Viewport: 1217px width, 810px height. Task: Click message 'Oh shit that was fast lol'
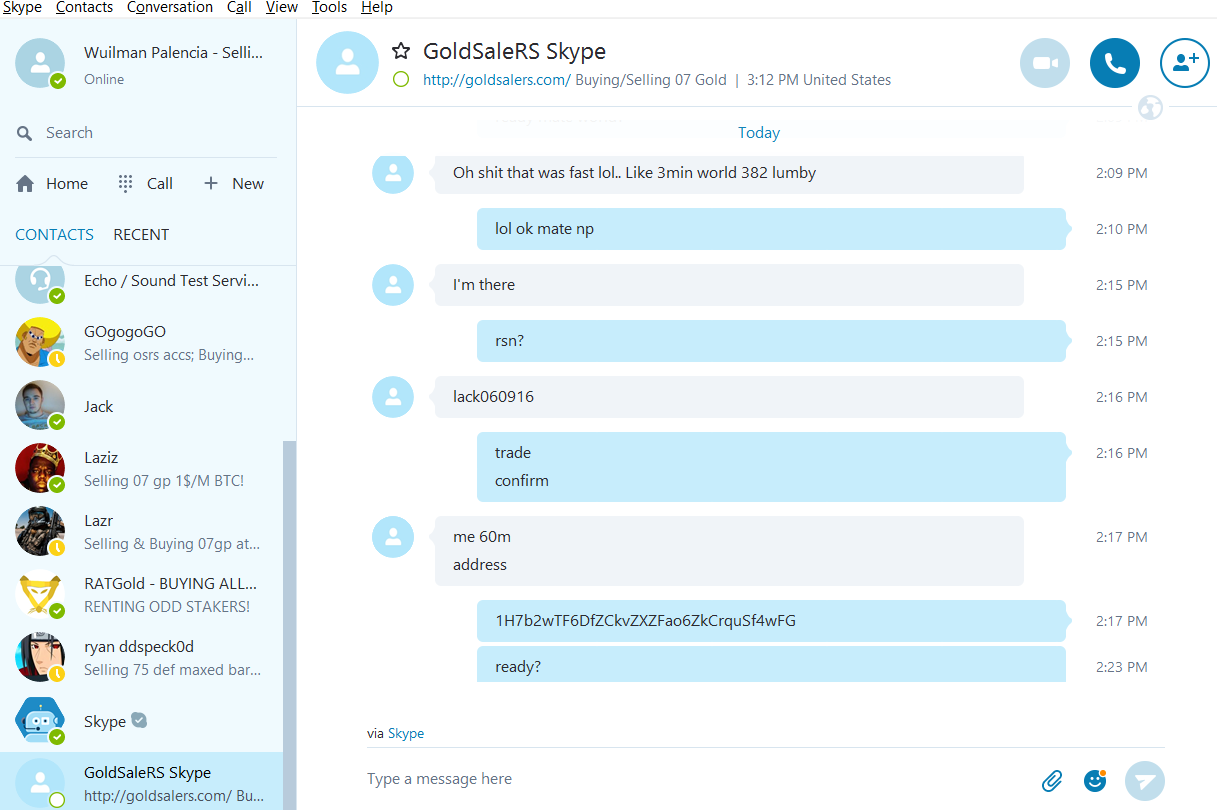(x=729, y=173)
